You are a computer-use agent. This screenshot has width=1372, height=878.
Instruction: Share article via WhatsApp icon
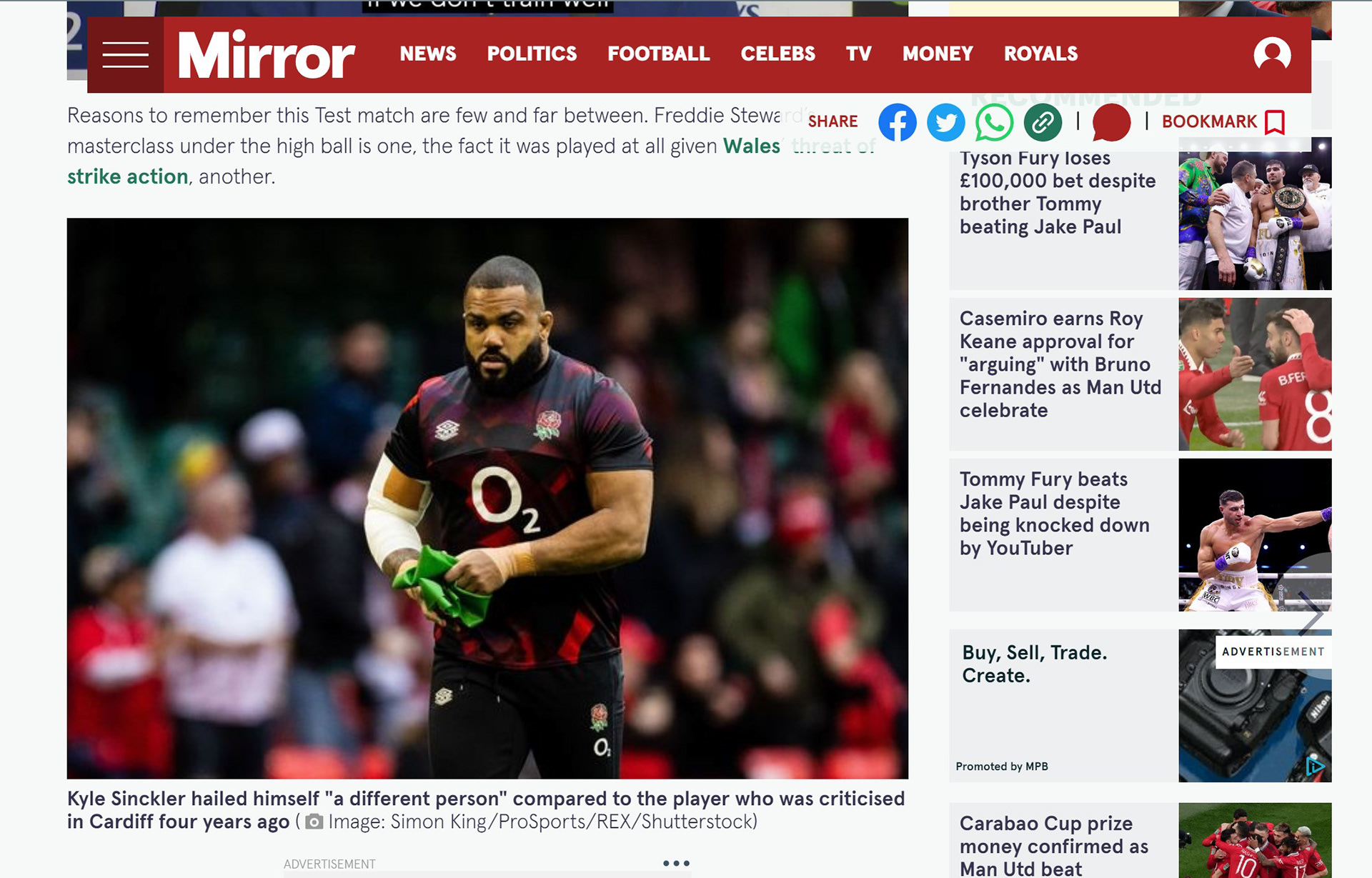pos(994,122)
